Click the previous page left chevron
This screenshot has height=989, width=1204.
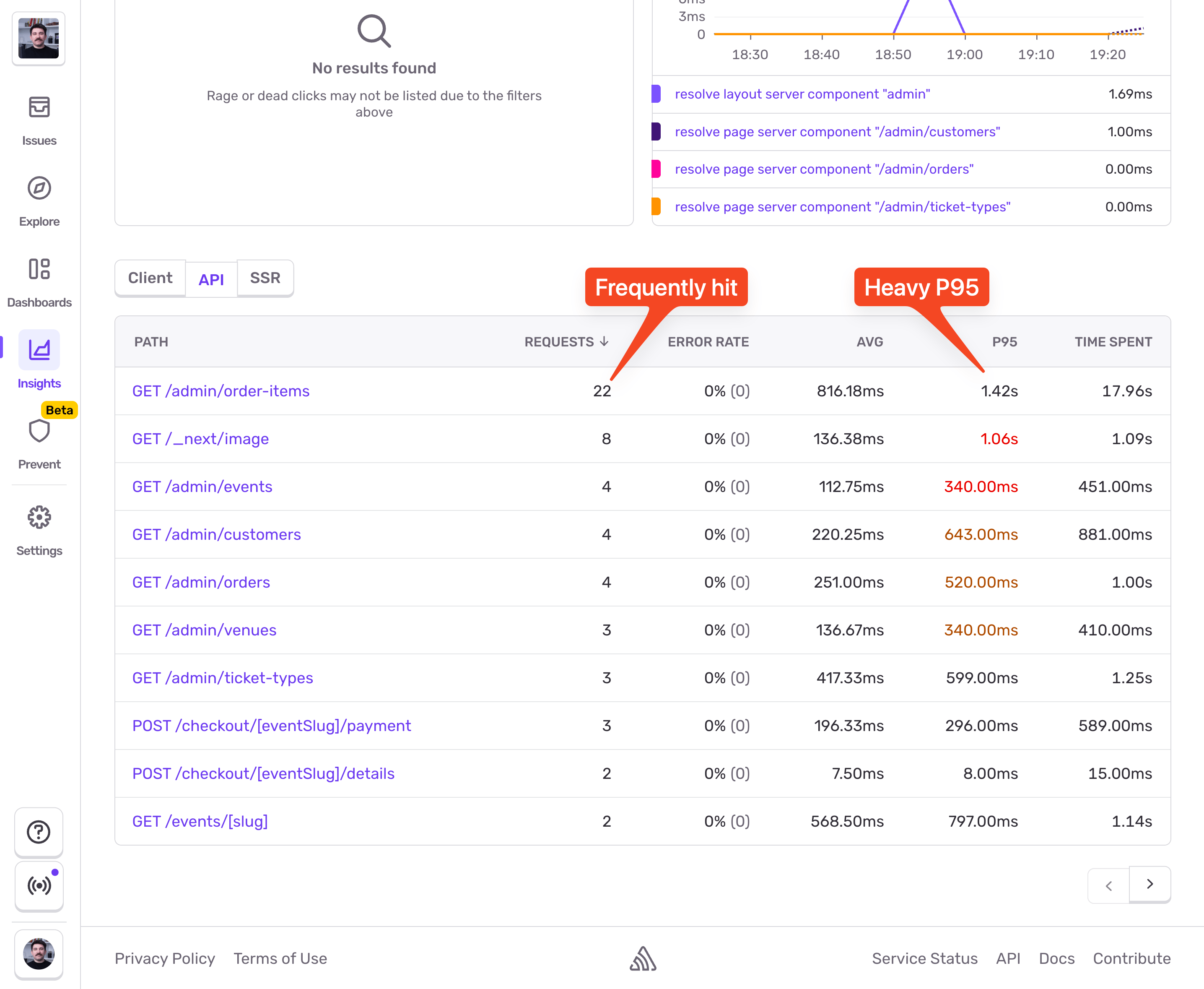point(1108,885)
